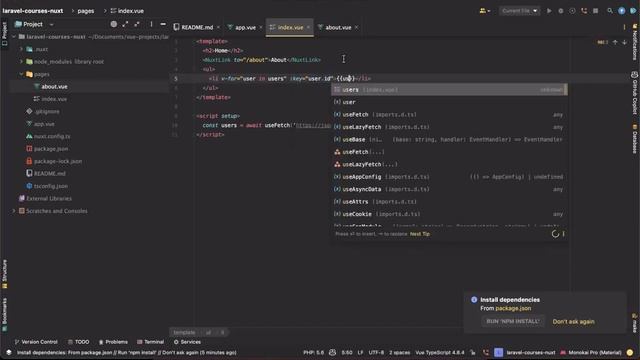This screenshot has height=360, width=640.
Task: Click Don't ask again link
Action: (573, 322)
